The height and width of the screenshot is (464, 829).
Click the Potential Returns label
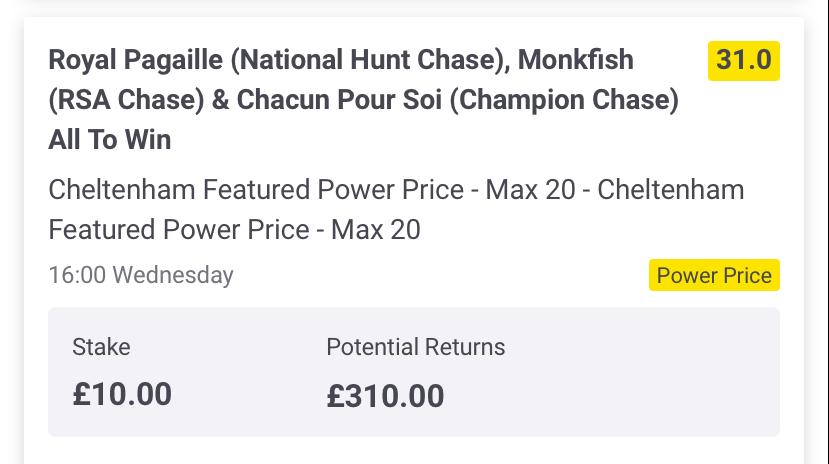(x=415, y=347)
